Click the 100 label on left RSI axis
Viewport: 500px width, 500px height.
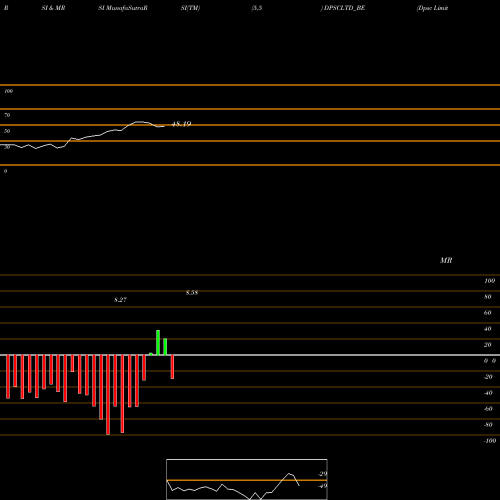8,91
